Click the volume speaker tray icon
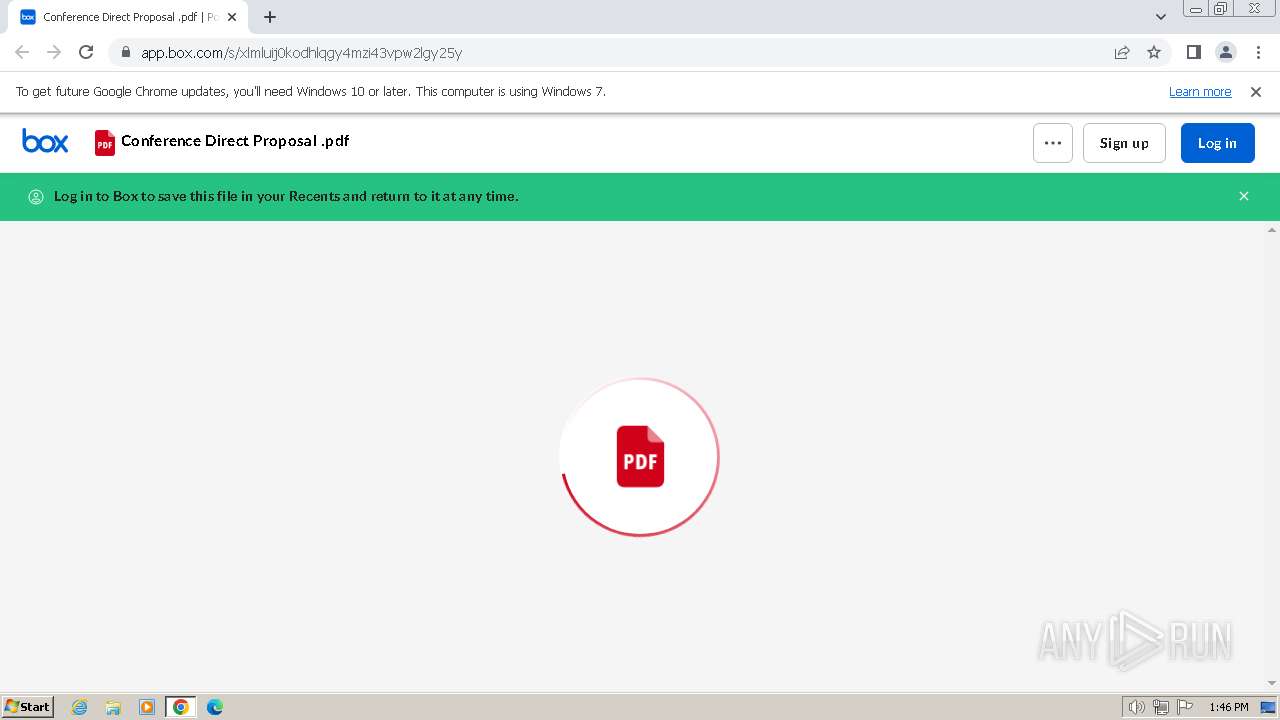This screenshot has width=1280, height=720. pyautogui.click(x=1137, y=707)
